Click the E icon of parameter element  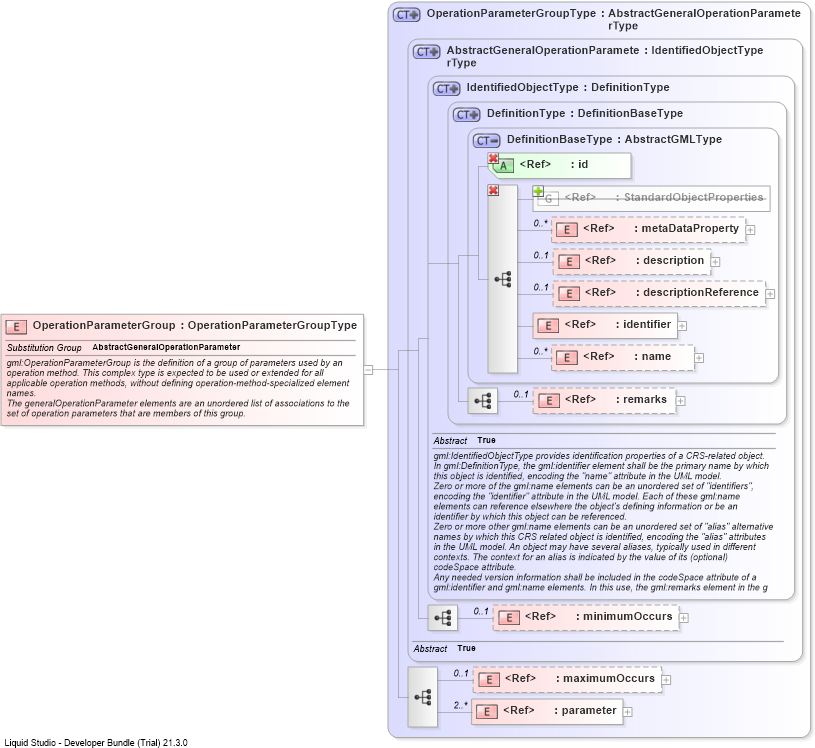487,712
